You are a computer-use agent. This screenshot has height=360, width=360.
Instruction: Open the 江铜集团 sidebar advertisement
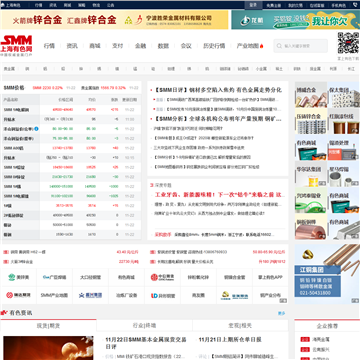[327, 274]
